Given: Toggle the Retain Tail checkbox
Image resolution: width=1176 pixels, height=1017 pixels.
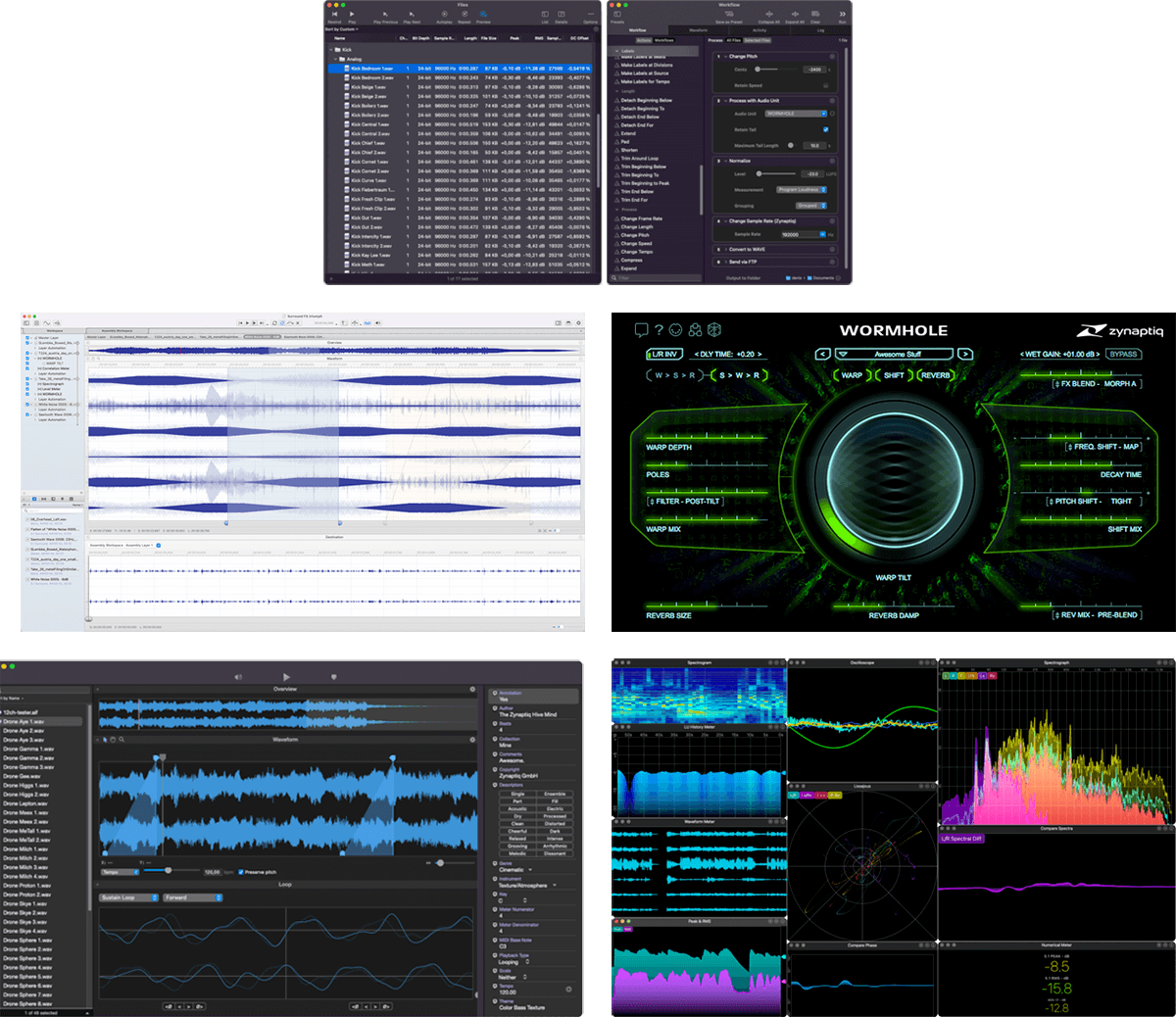Looking at the screenshot, I should 825,129.
